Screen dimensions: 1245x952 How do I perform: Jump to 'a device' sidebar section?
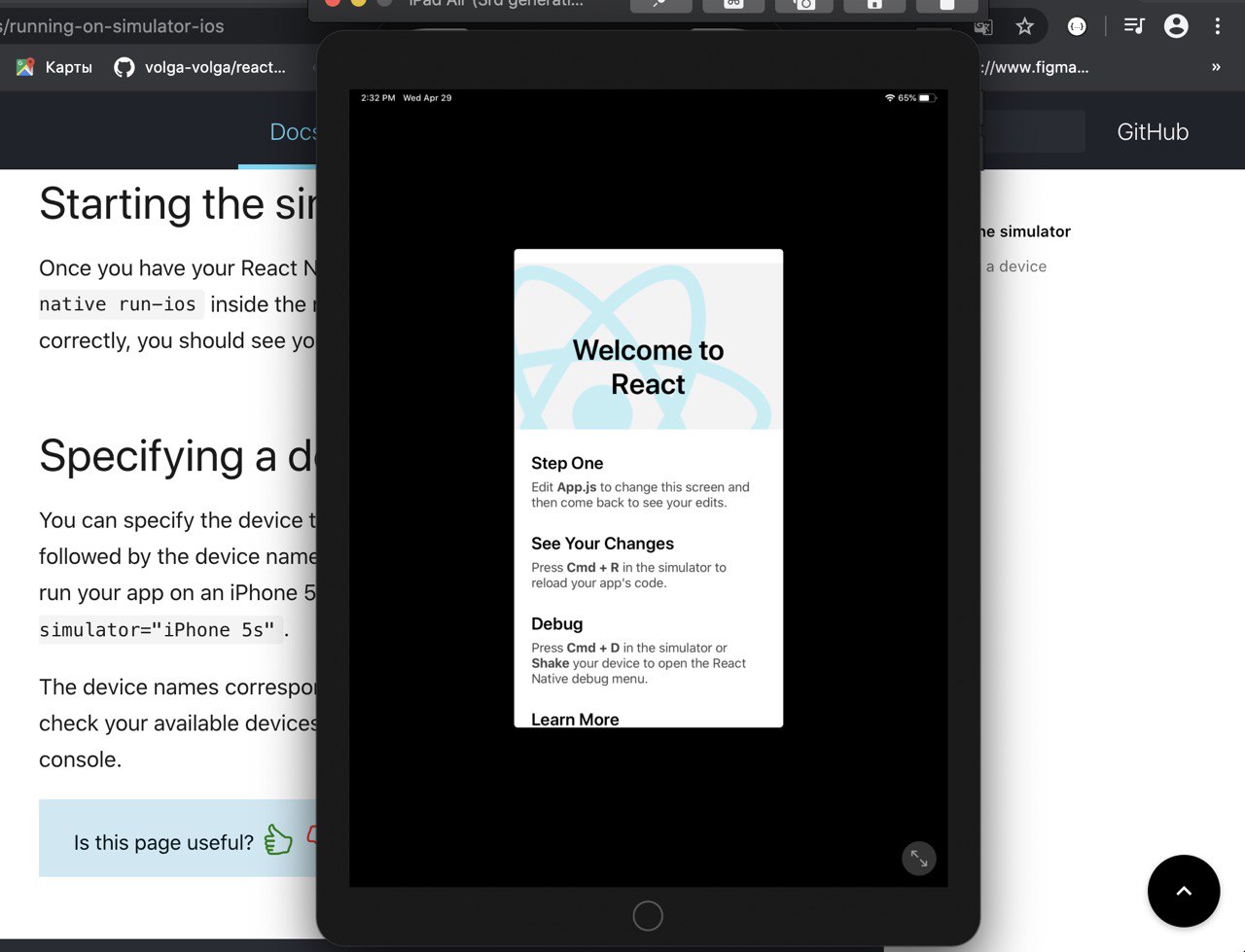coord(1016,266)
